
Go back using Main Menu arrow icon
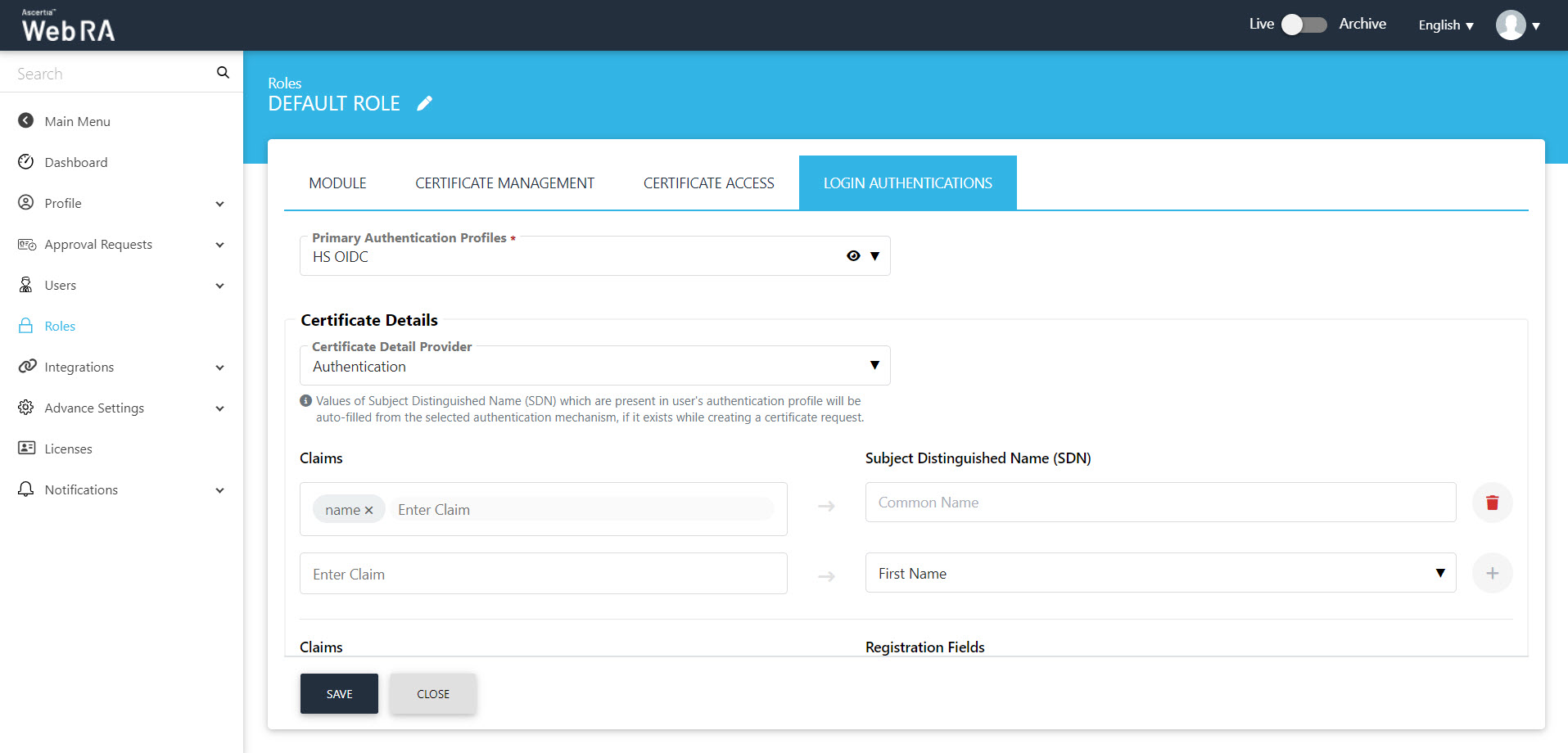[26, 121]
